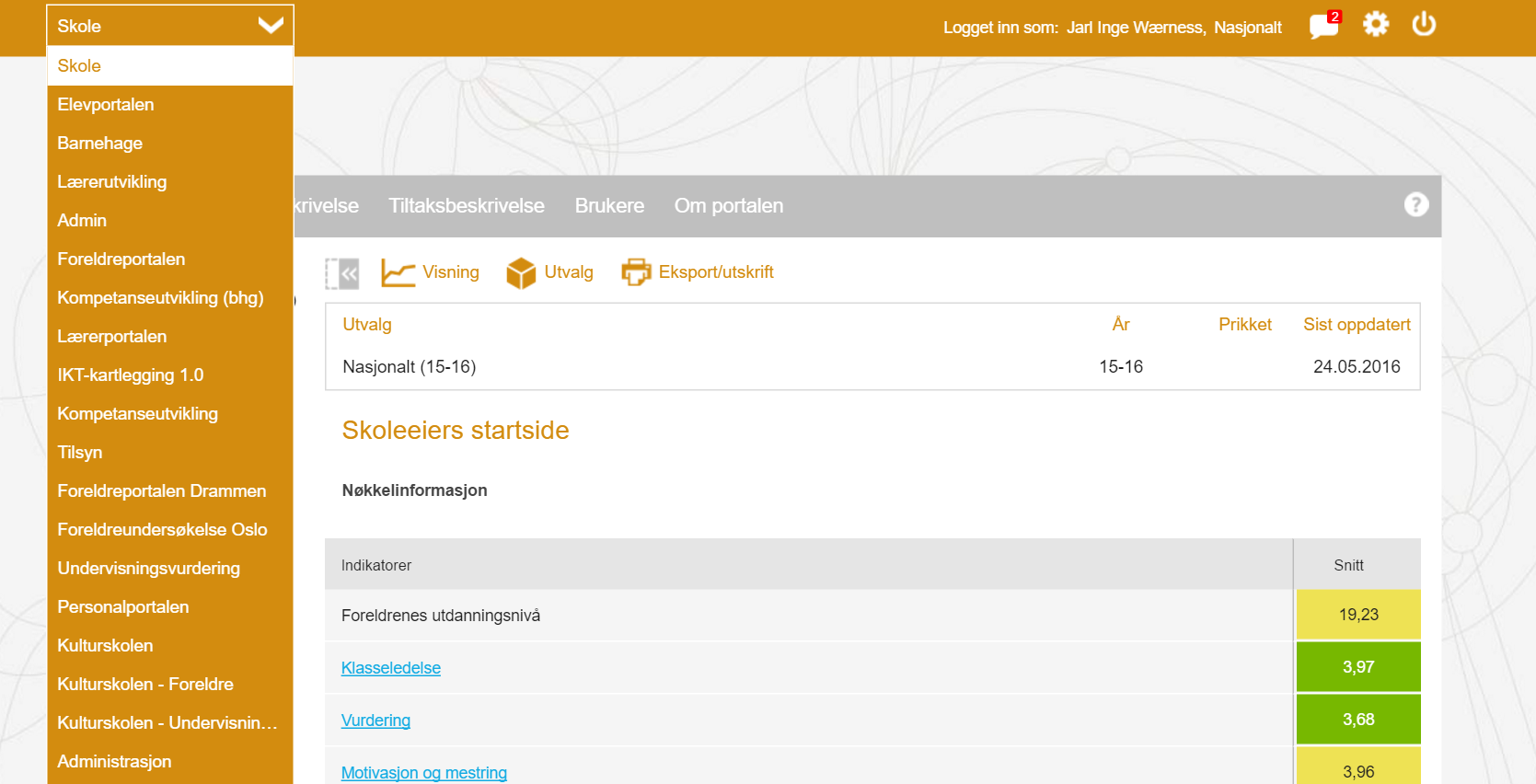Open the Visning text label

point(451,272)
